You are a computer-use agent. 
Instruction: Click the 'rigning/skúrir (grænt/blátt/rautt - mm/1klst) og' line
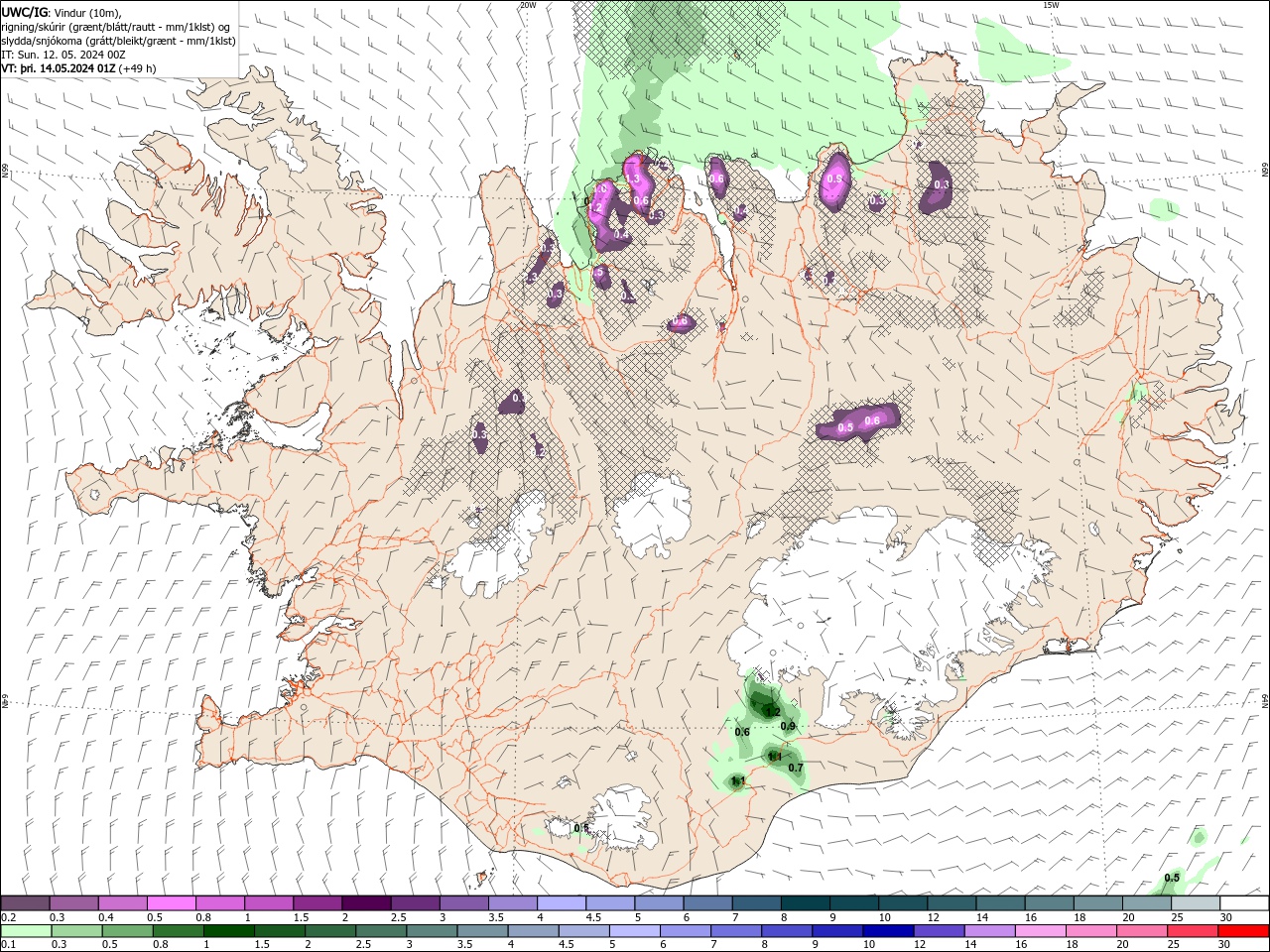(x=116, y=27)
